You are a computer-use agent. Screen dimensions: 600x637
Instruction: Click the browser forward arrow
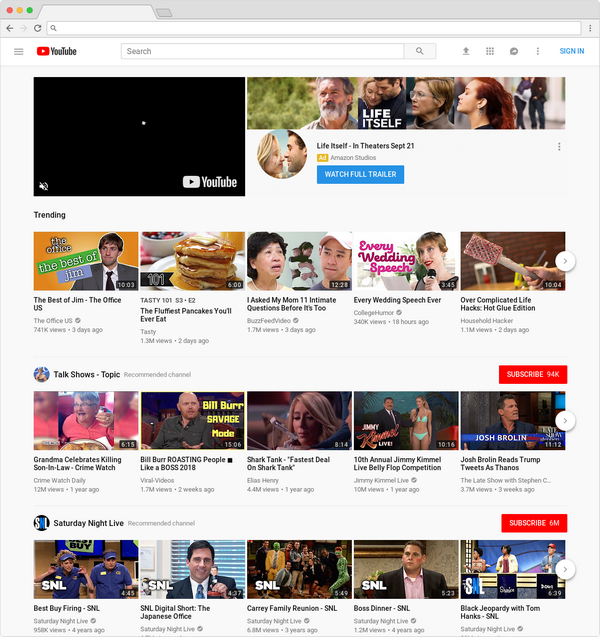coord(24,28)
